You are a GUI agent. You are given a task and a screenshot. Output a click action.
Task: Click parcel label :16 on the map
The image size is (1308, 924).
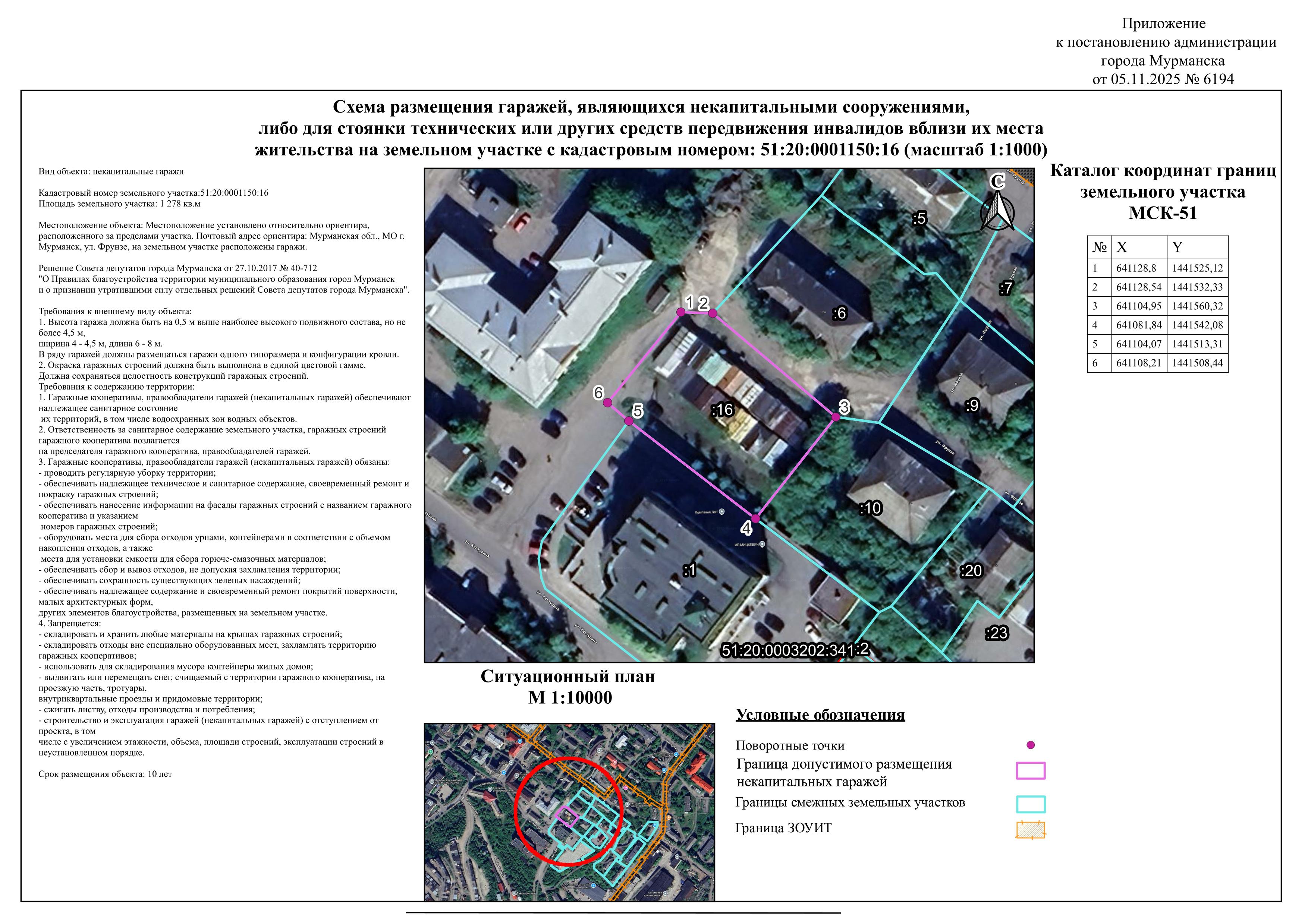pyautogui.click(x=722, y=409)
